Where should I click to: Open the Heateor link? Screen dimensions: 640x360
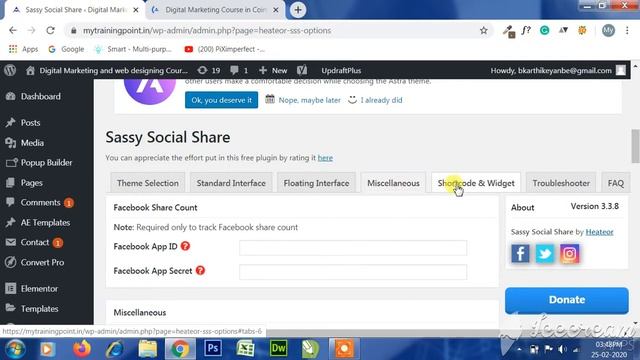pos(599,232)
